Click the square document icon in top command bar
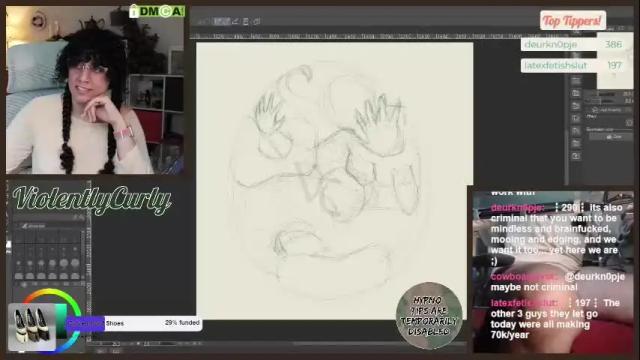The height and width of the screenshot is (360, 640). [x=246, y=21]
